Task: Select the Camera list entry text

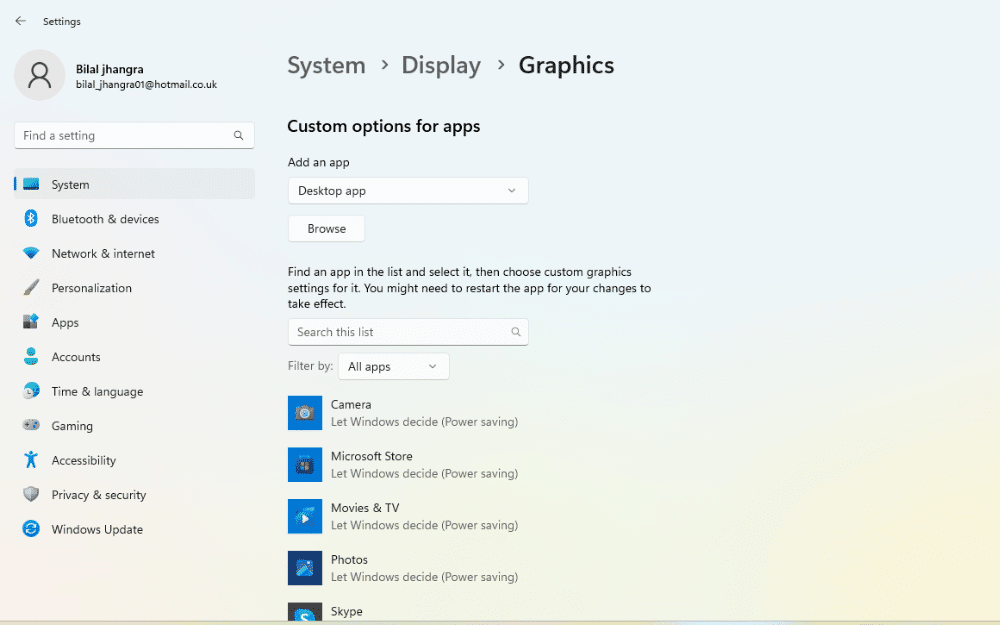Action: tap(351, 404)
